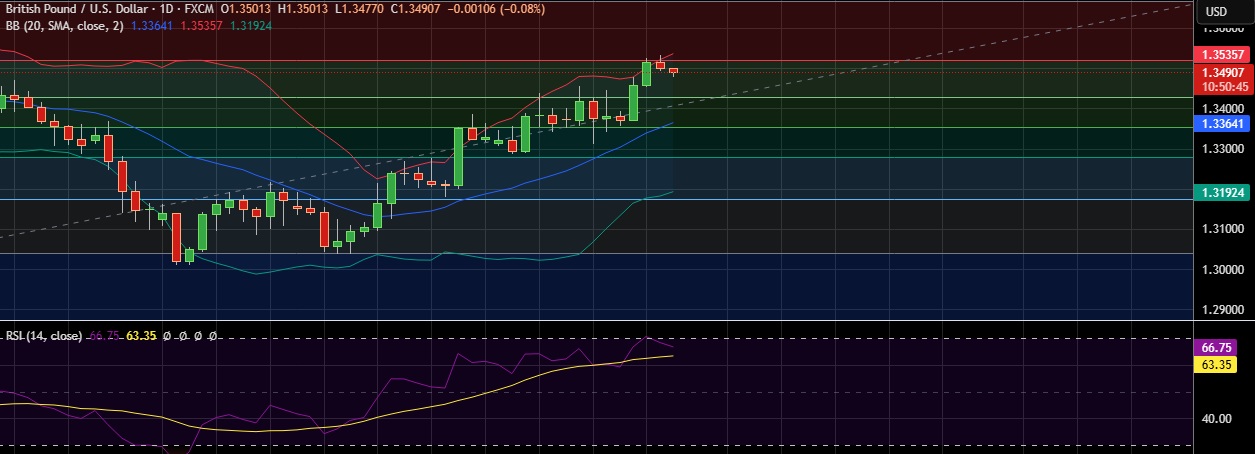Click the 1.34000 price scale tick
Screen dimensions: 1255x454
point(1222,109)
